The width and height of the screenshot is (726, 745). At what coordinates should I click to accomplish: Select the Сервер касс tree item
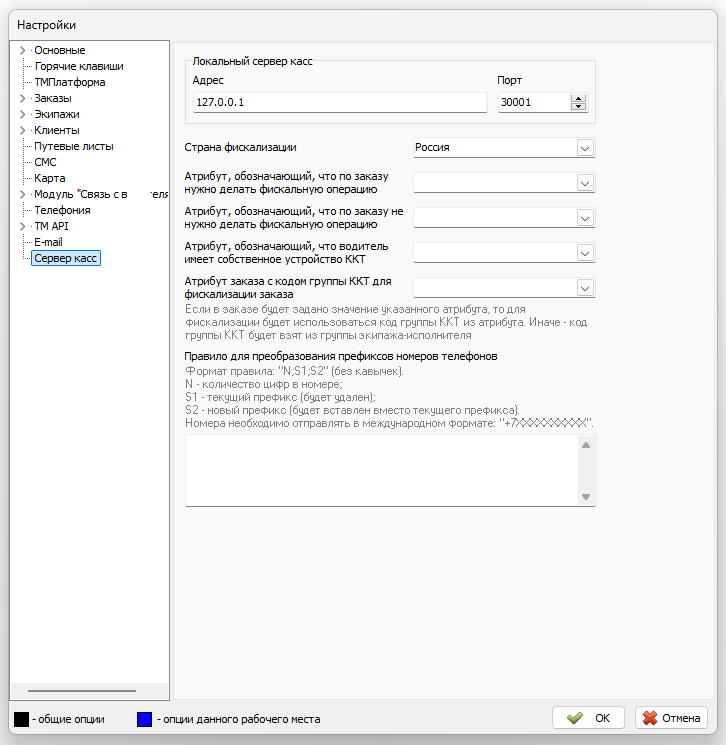click(x=66, y=258)
